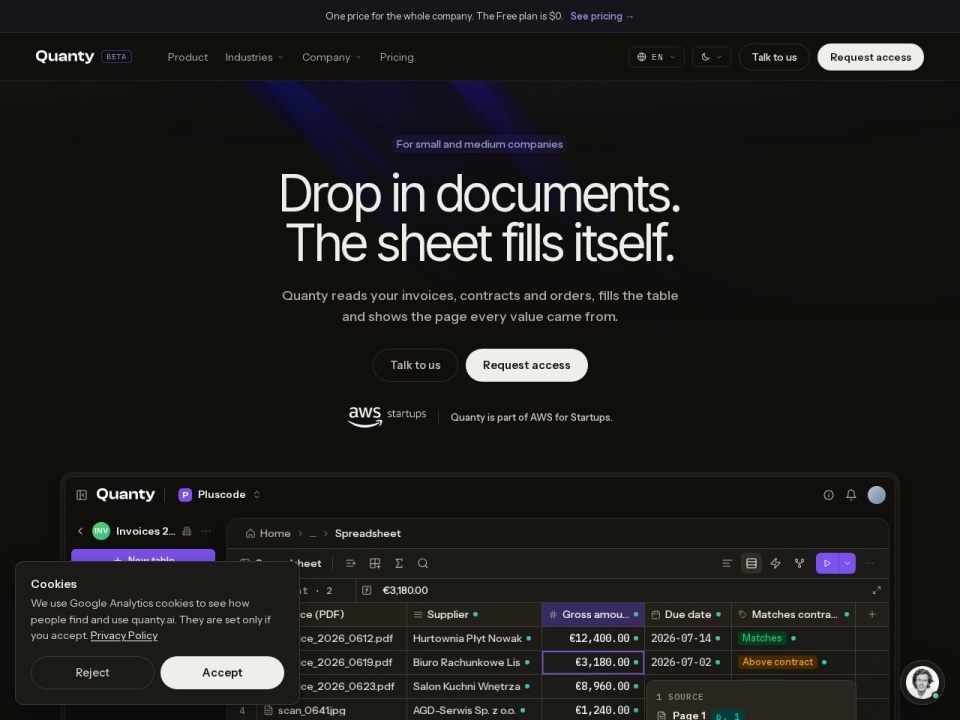Click the 2026-07-02 due date cell
Viewport: 960px width, 720px height.
pyautogui.click(x=688, y=662)
